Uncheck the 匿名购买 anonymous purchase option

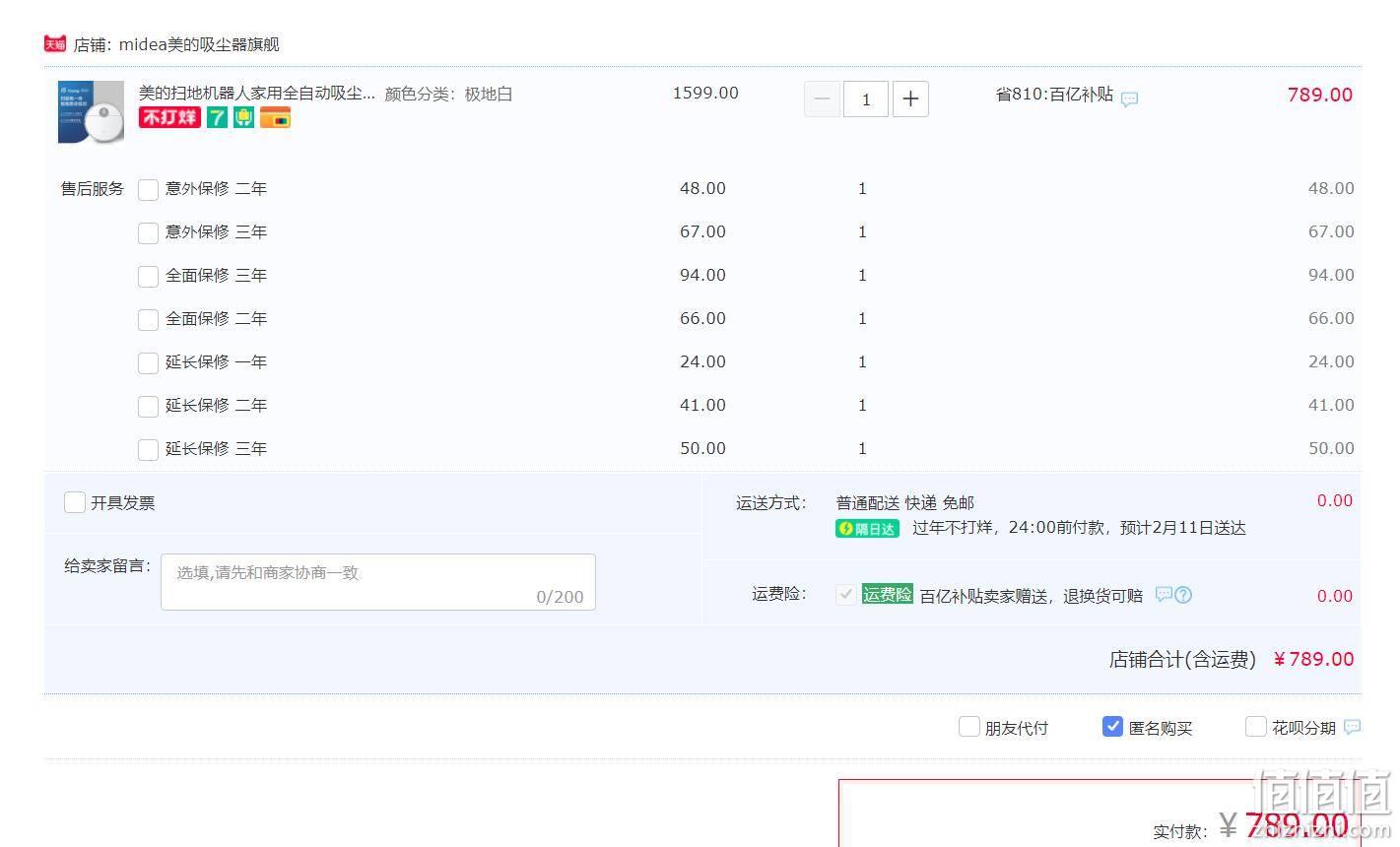tap(1112, 727)
